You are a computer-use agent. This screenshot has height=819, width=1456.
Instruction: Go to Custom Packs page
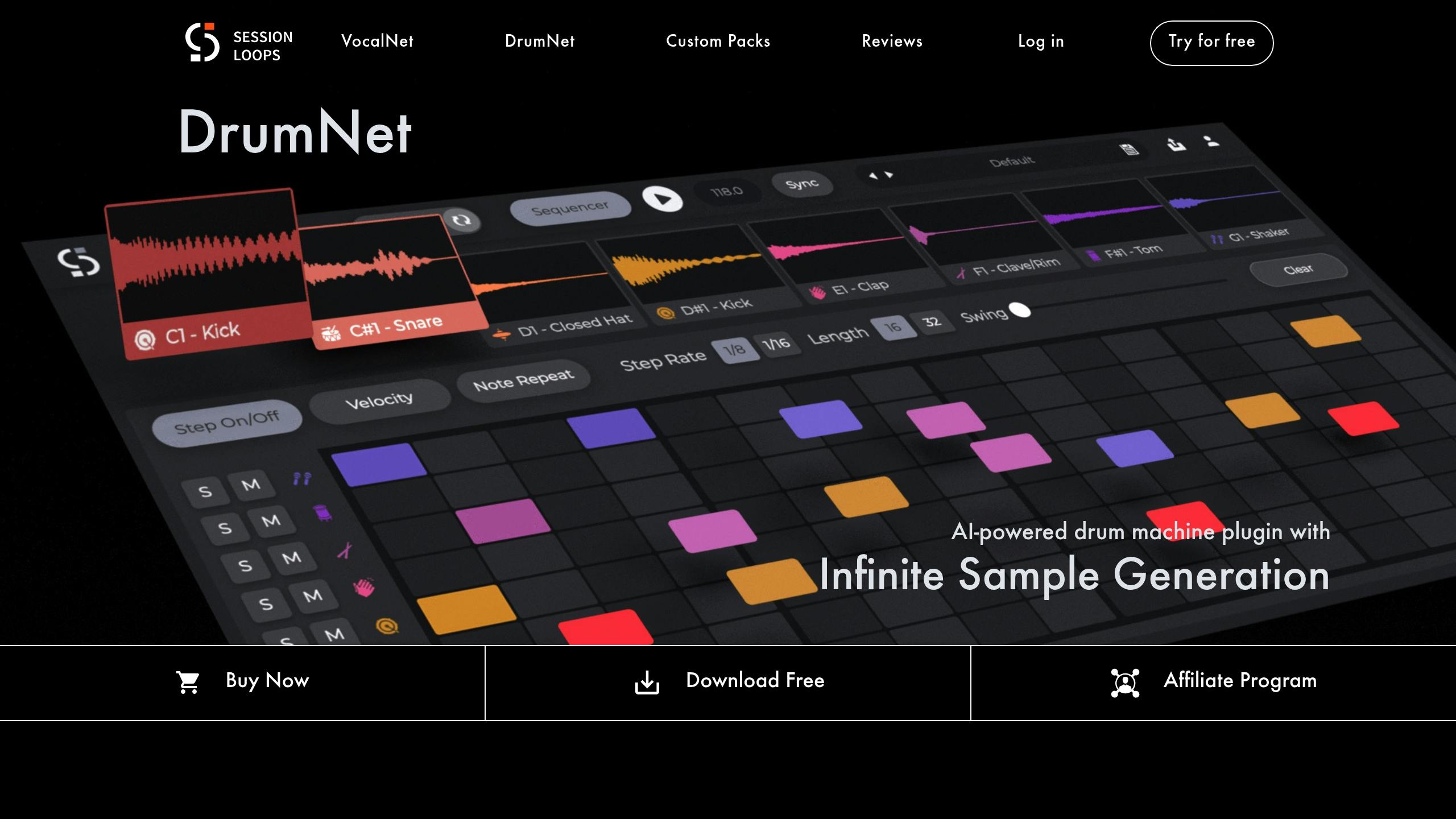[718, 41]
